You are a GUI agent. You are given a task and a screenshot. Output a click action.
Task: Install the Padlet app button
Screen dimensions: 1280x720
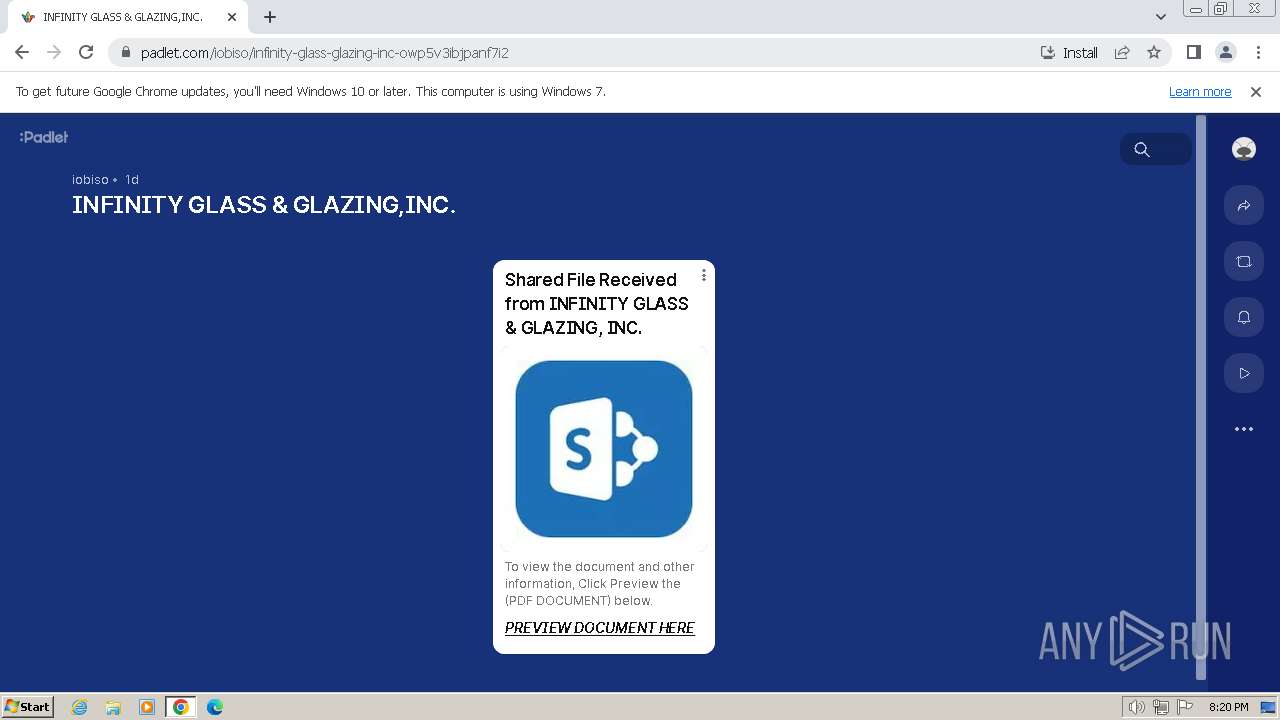(1069, 53)
